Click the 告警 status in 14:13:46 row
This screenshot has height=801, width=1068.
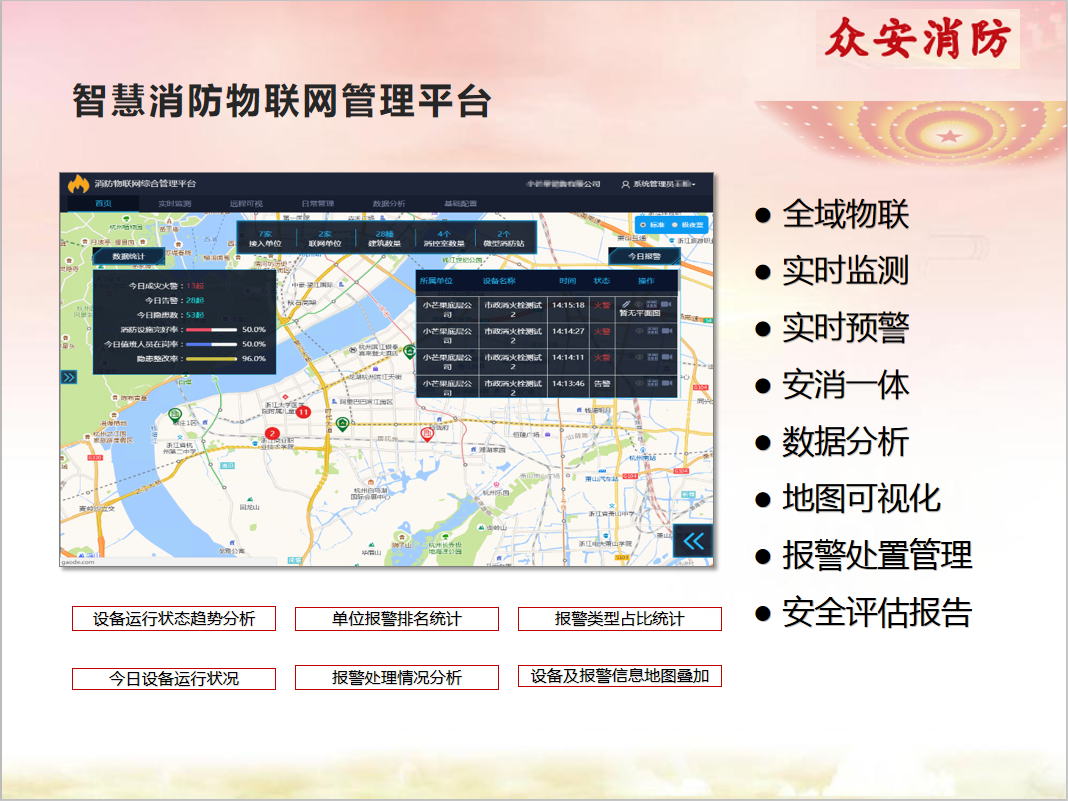[602, 383]
